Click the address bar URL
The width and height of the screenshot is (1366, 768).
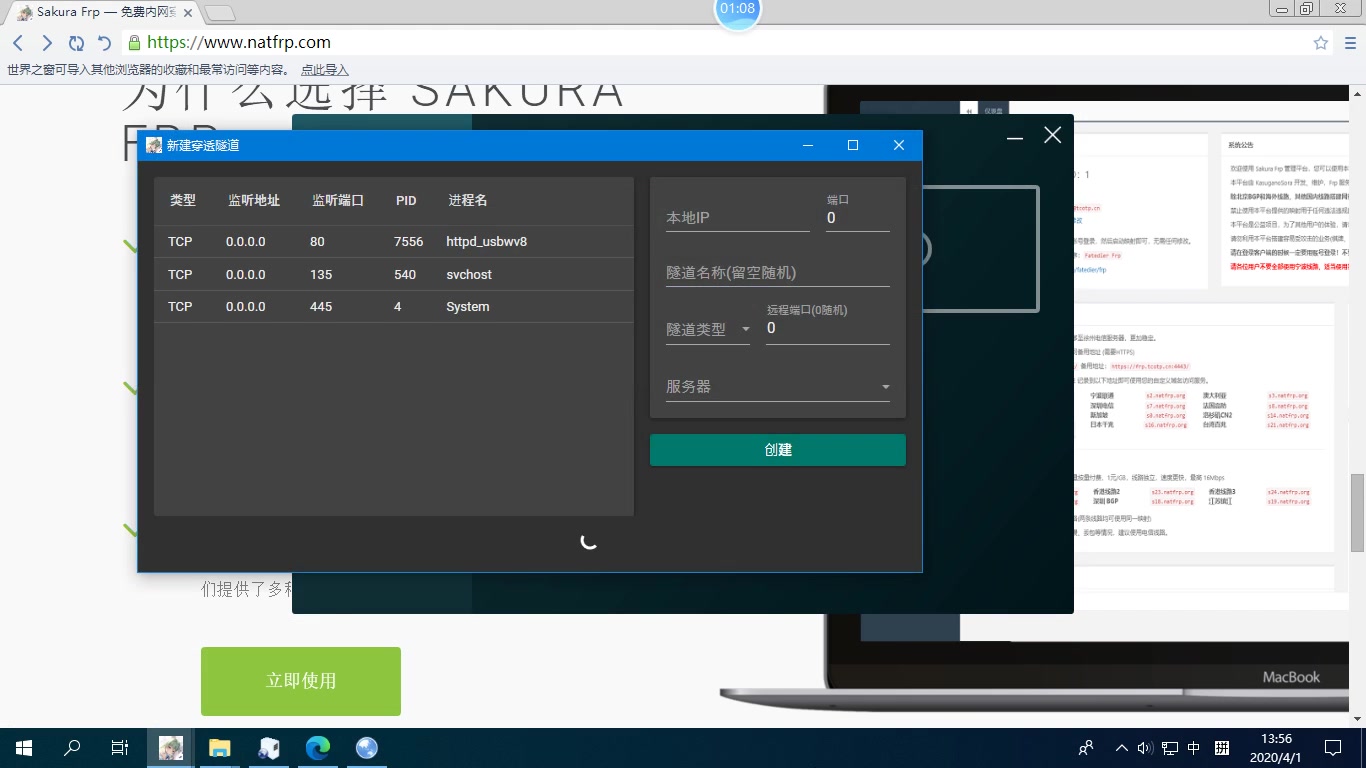(238, 43)
